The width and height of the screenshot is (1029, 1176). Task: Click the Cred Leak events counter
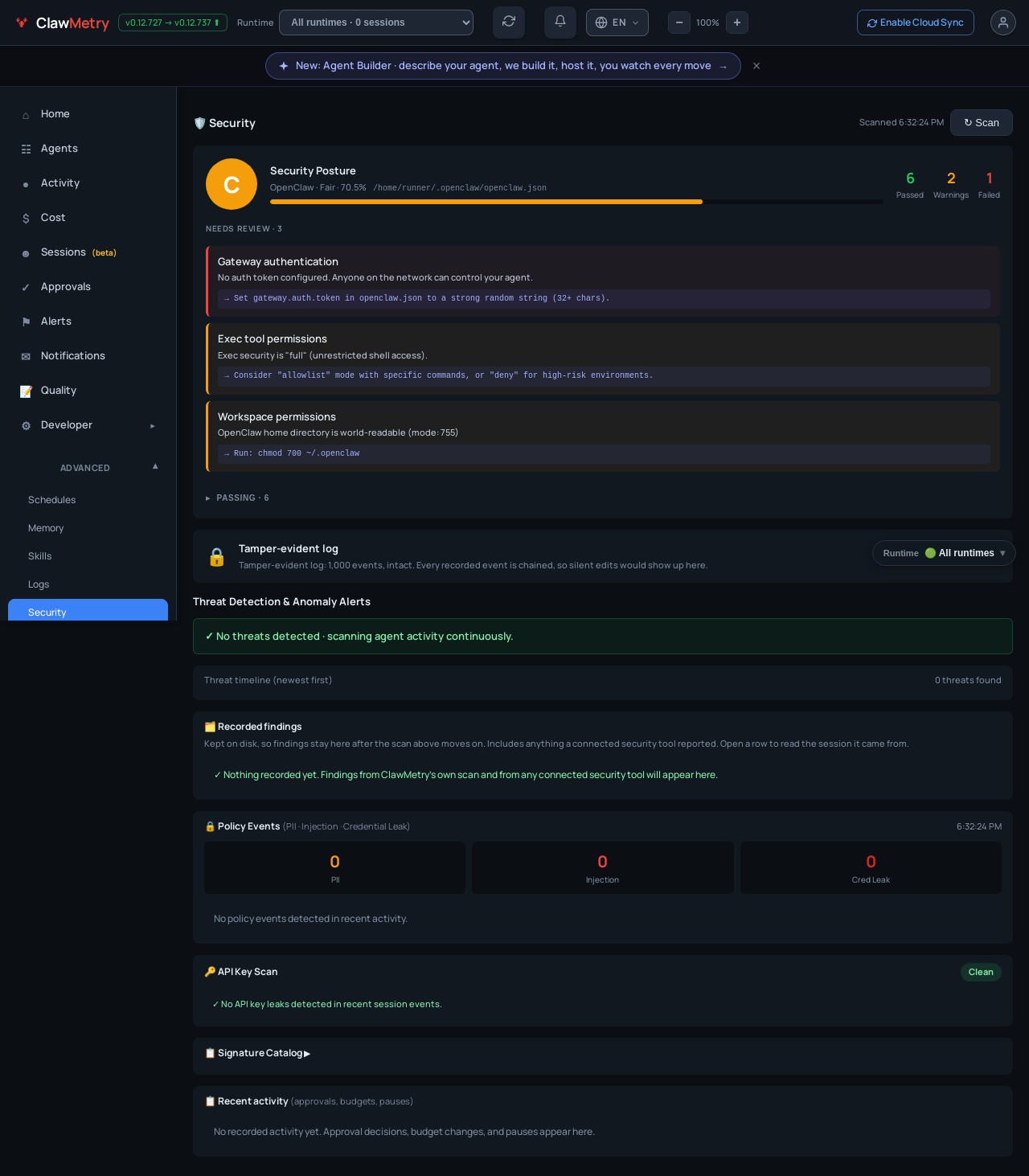(871, 867)
